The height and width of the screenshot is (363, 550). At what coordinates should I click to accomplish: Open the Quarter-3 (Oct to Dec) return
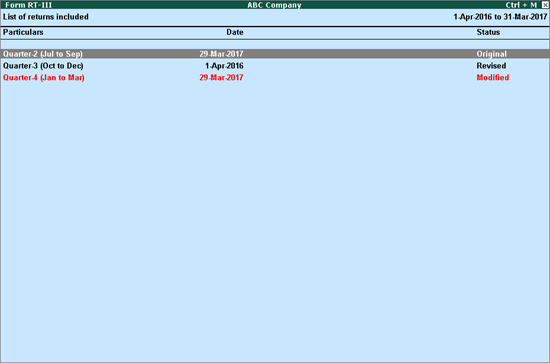(x=43, y=66)
